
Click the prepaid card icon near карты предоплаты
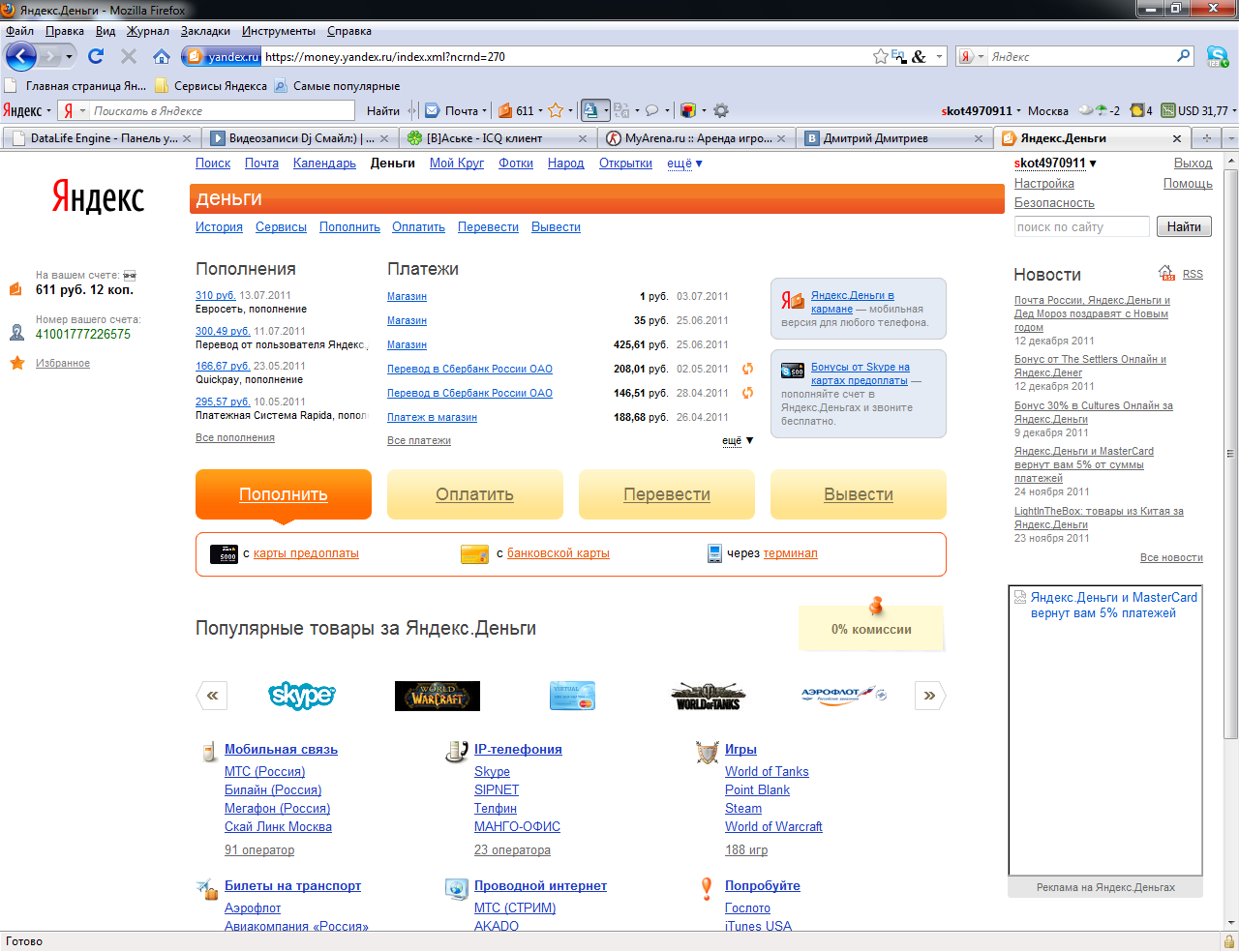[224, 553]
